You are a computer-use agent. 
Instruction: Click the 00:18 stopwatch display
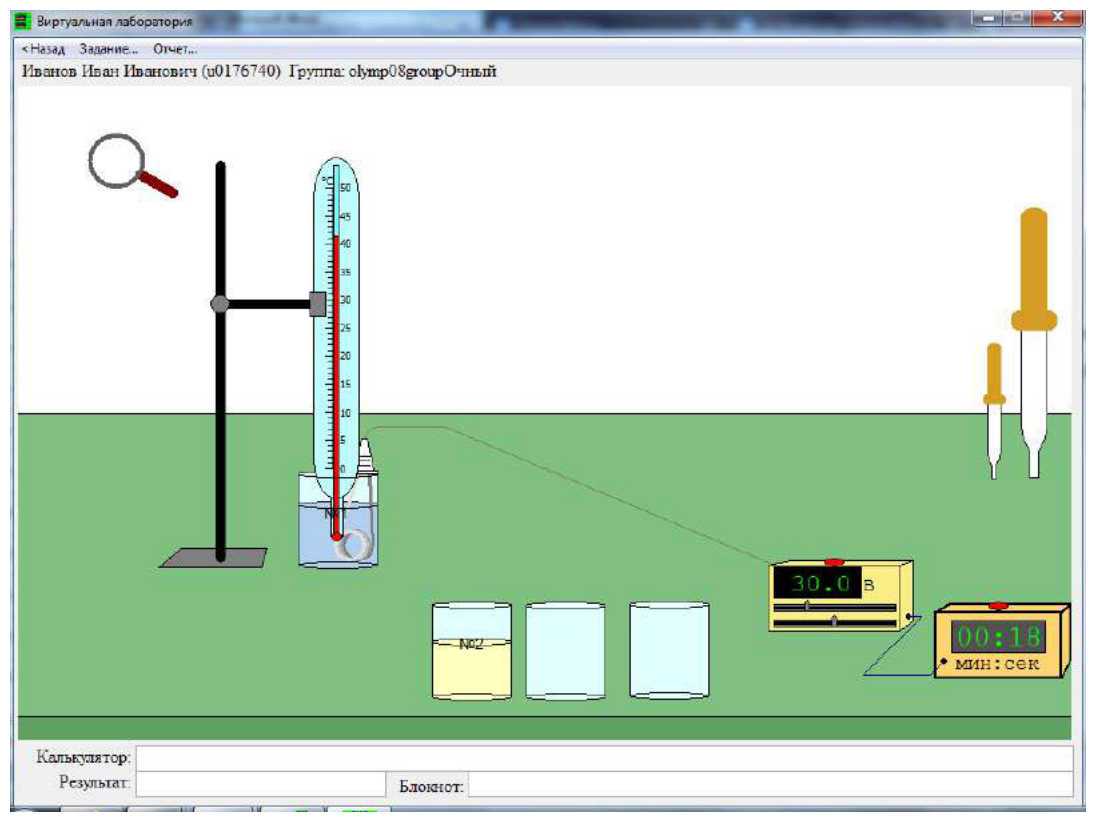point(998,636)
